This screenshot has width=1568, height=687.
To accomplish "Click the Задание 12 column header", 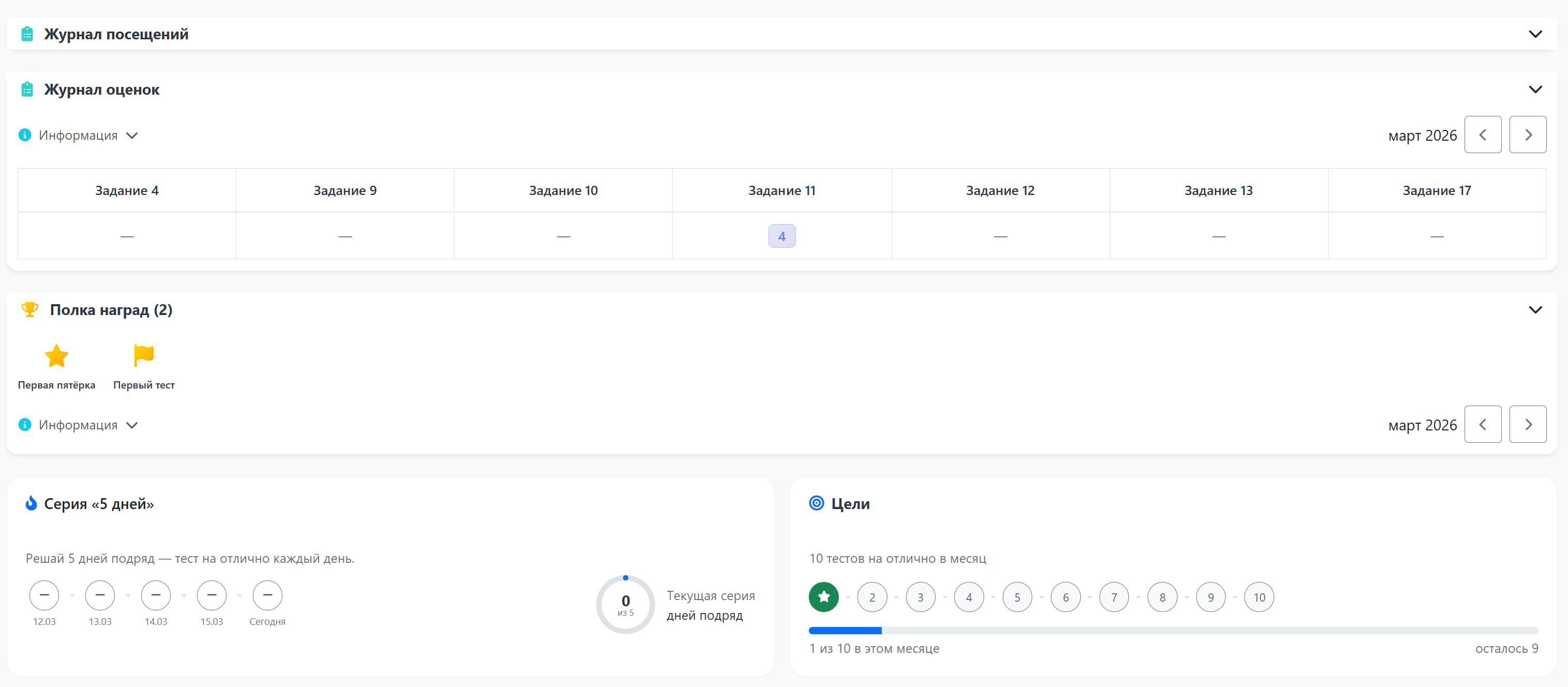I will tap(1000, 190).
